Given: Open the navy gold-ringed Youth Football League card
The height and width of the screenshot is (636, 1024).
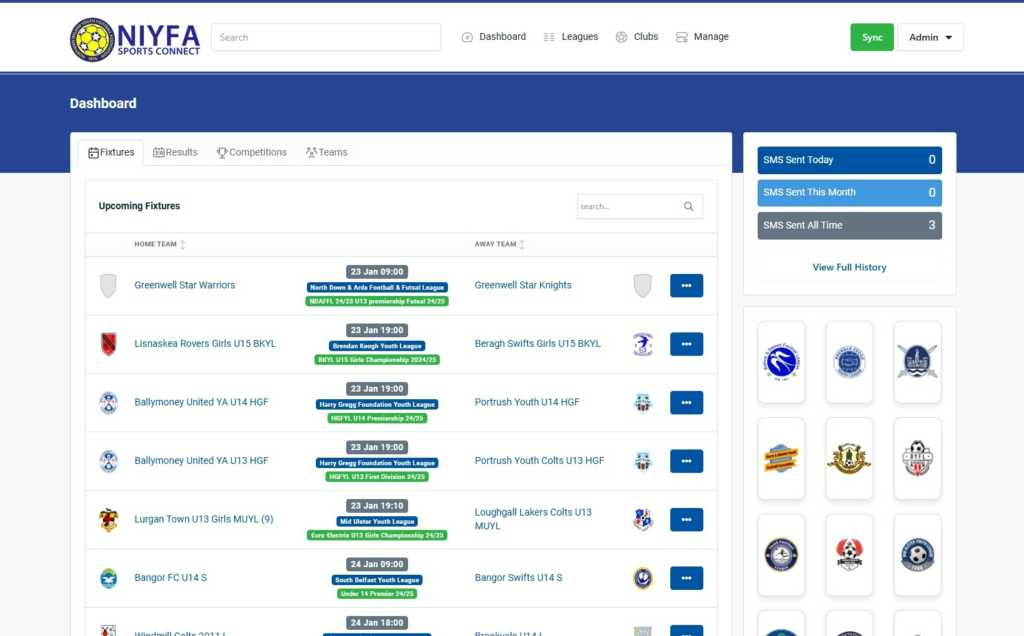Looking at the screenshot, I should point(781,555).
